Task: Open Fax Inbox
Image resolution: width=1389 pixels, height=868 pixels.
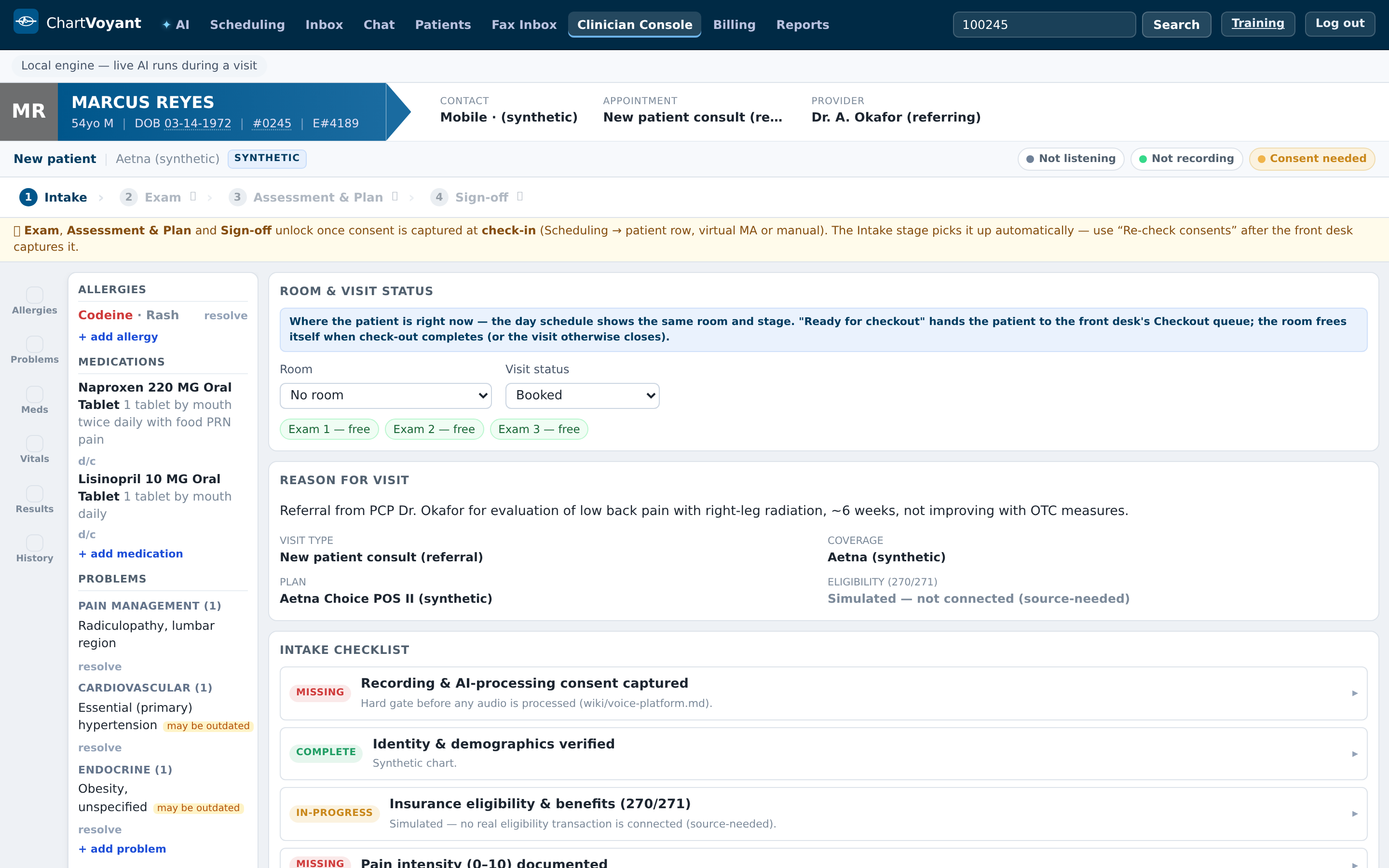Action: (x=524, y=25)
